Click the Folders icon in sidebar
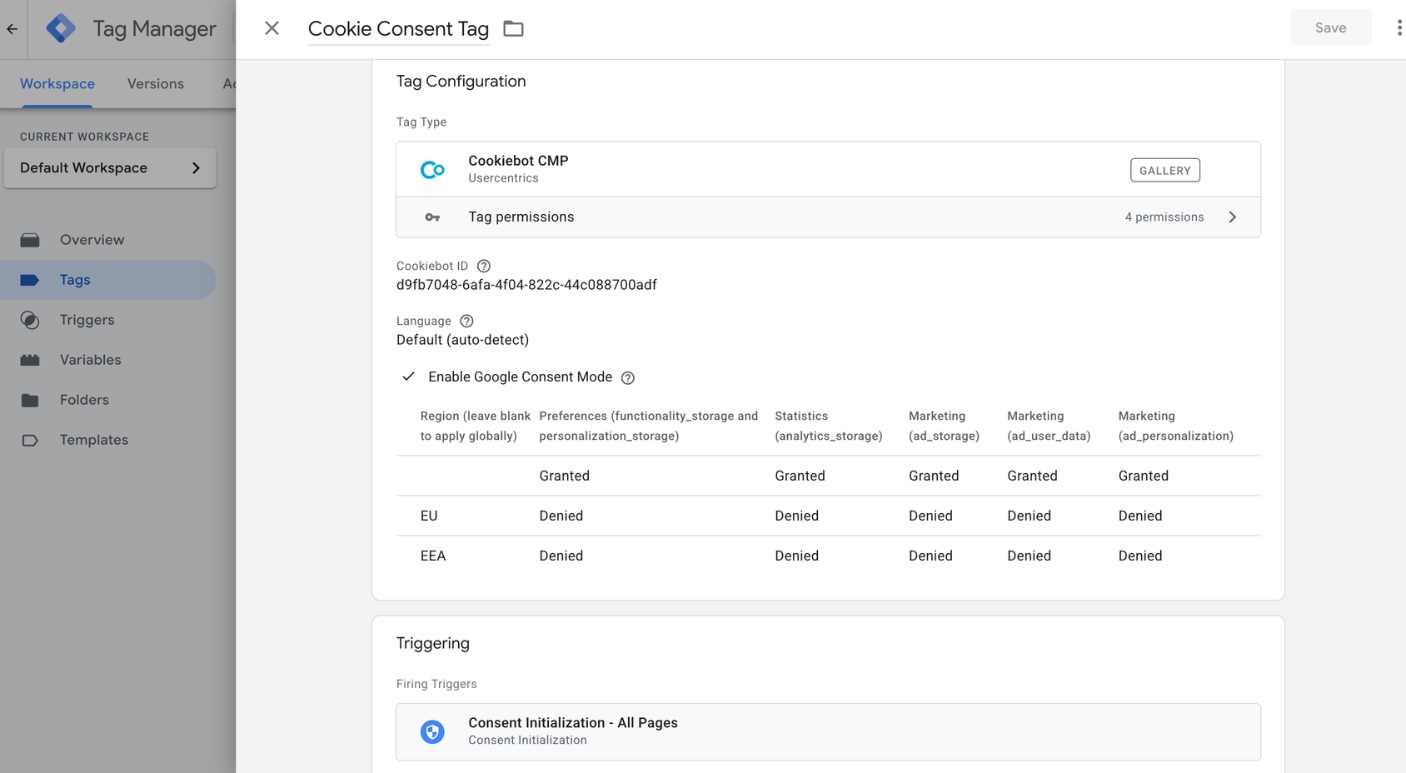Image resolution: width=1406 pixels, height=773 pixels. coord(30,400)
